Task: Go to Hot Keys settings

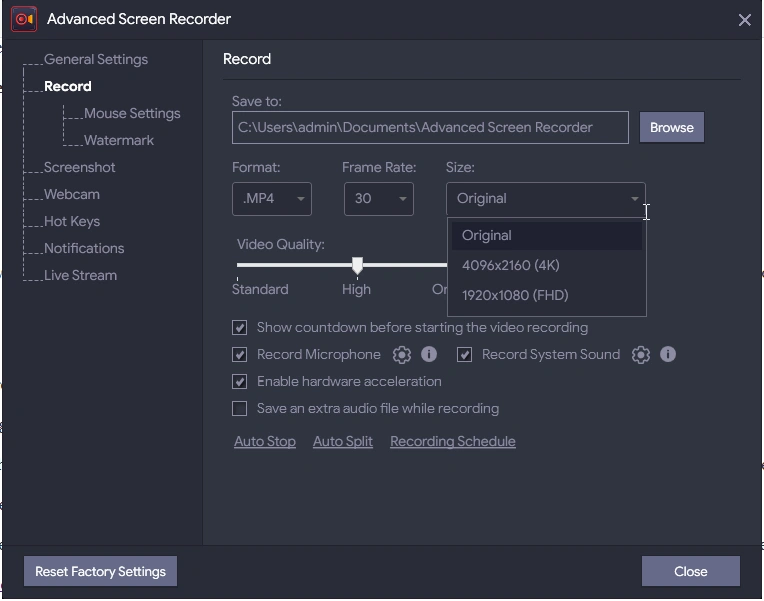Action: (x=72, y=221)
